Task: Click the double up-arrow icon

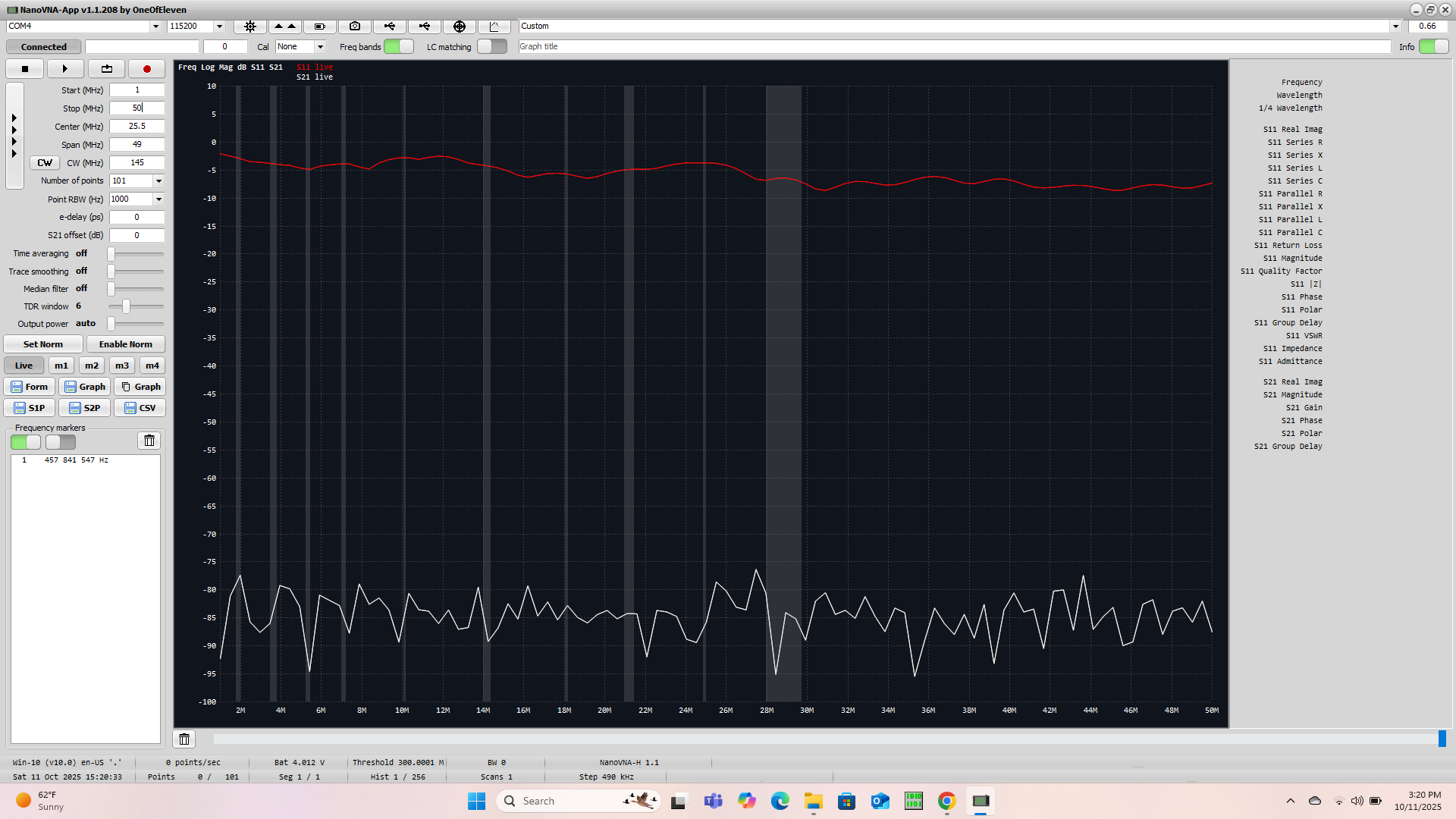Action: 284,27
